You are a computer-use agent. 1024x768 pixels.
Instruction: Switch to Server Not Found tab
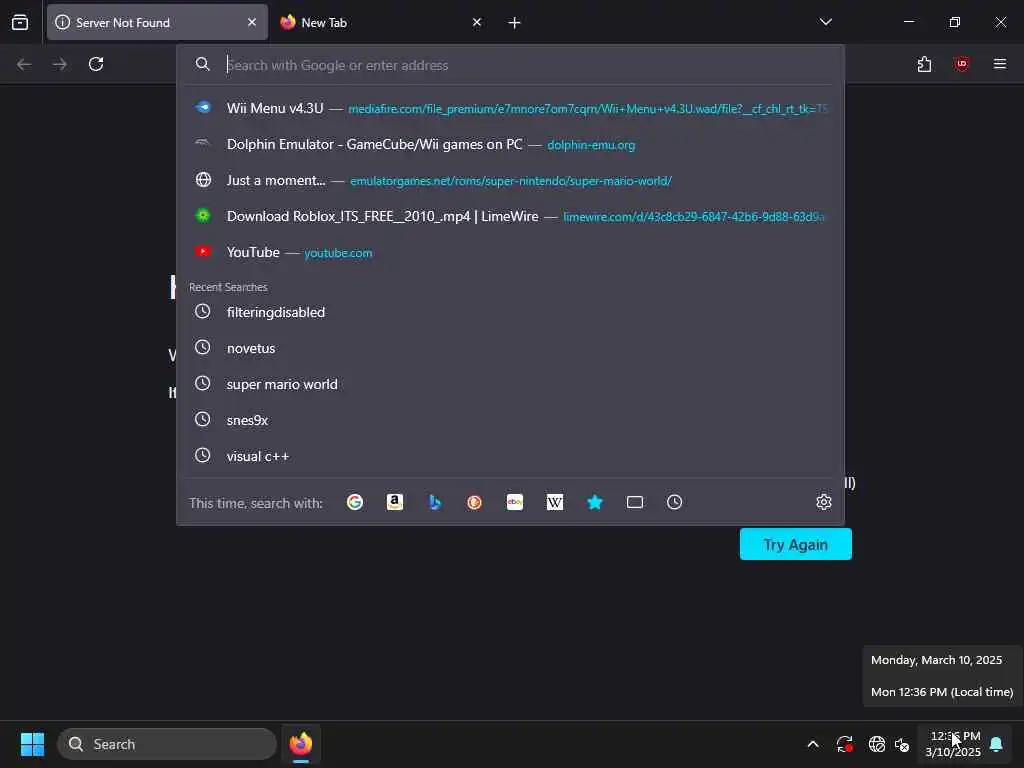157,22
